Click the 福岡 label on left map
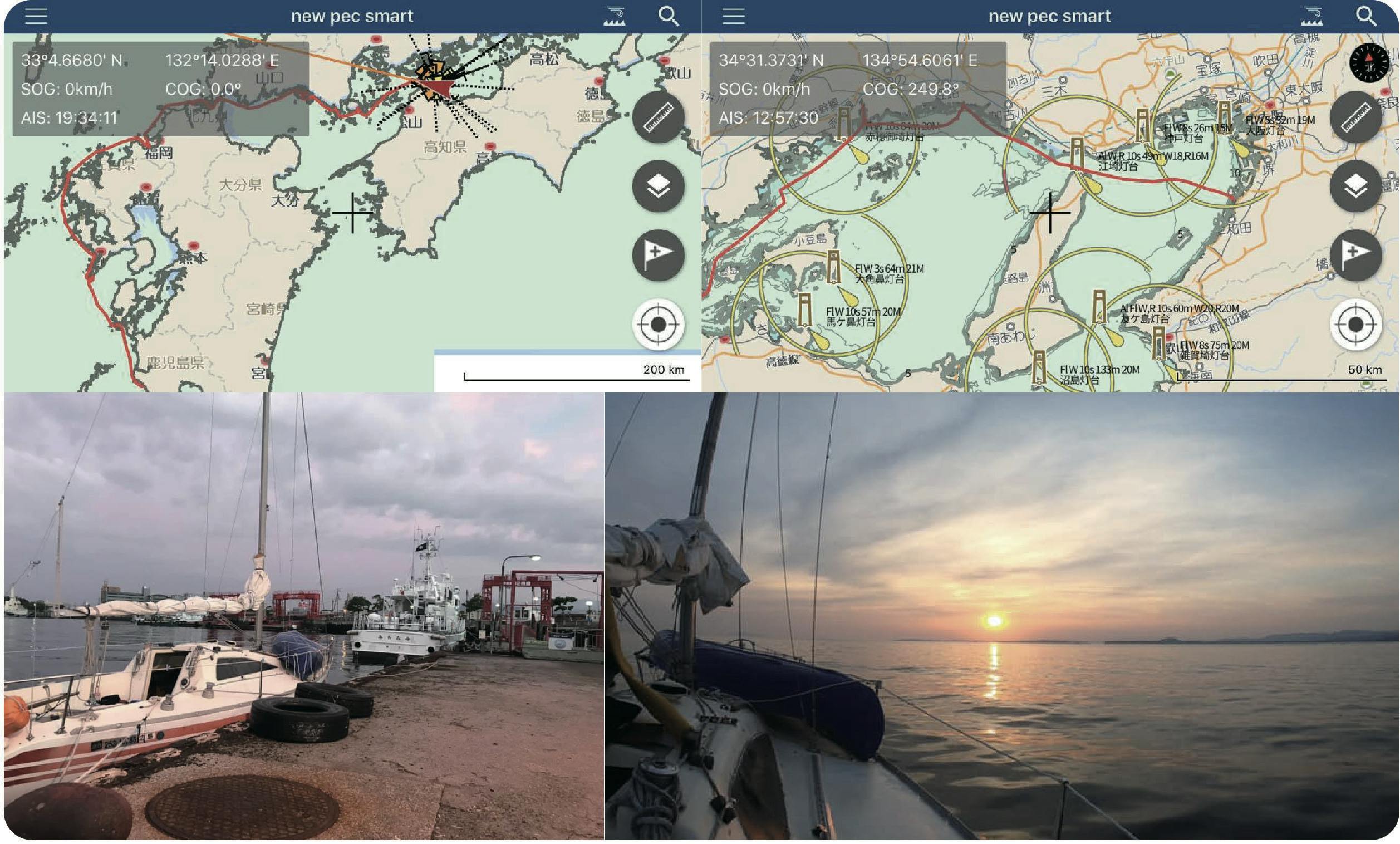The height and width of the screenshot is (844, 1400). point(159,153)
